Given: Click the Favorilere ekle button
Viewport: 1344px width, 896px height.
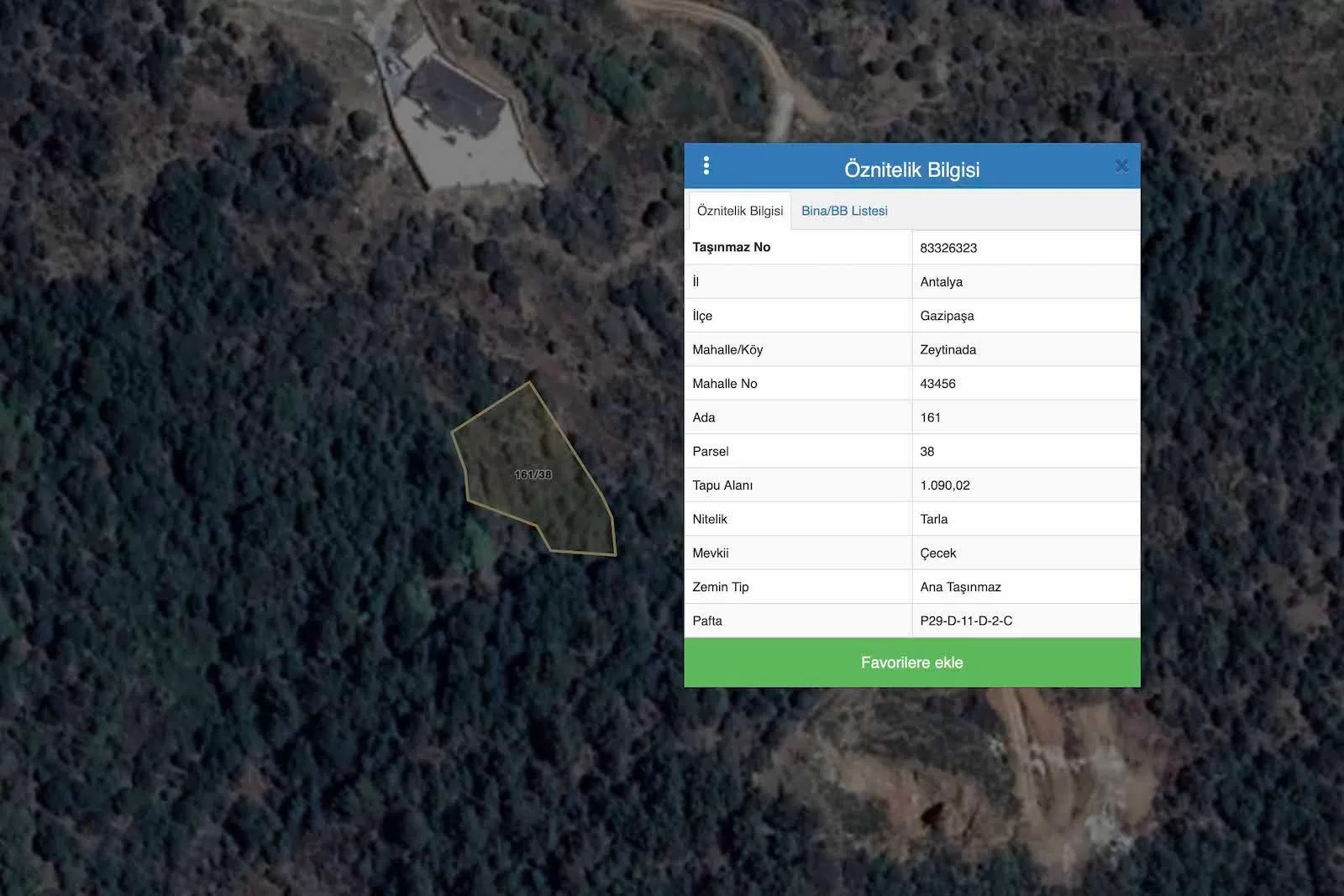Looking at the screenshot, I should [911, 663].
